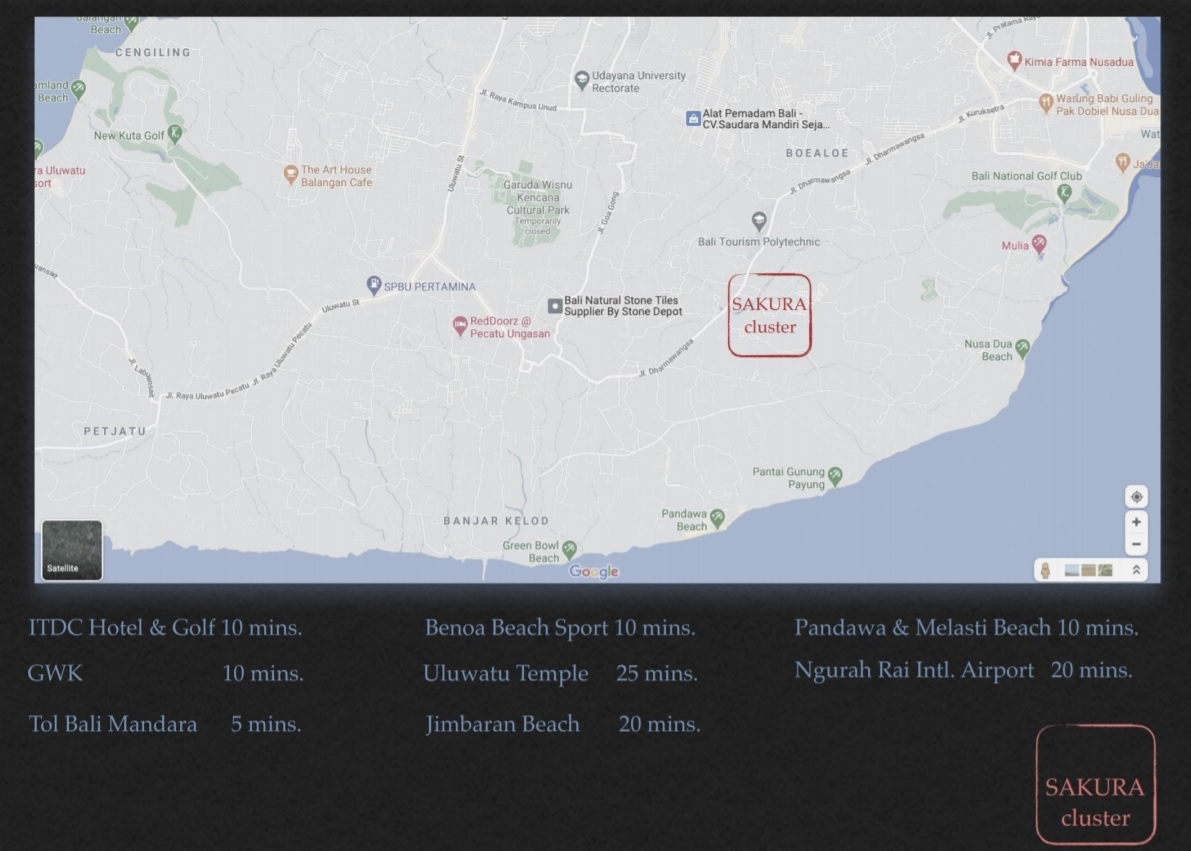Click the BANJAR KELOD area label
1191x851 pixels.
496,520
